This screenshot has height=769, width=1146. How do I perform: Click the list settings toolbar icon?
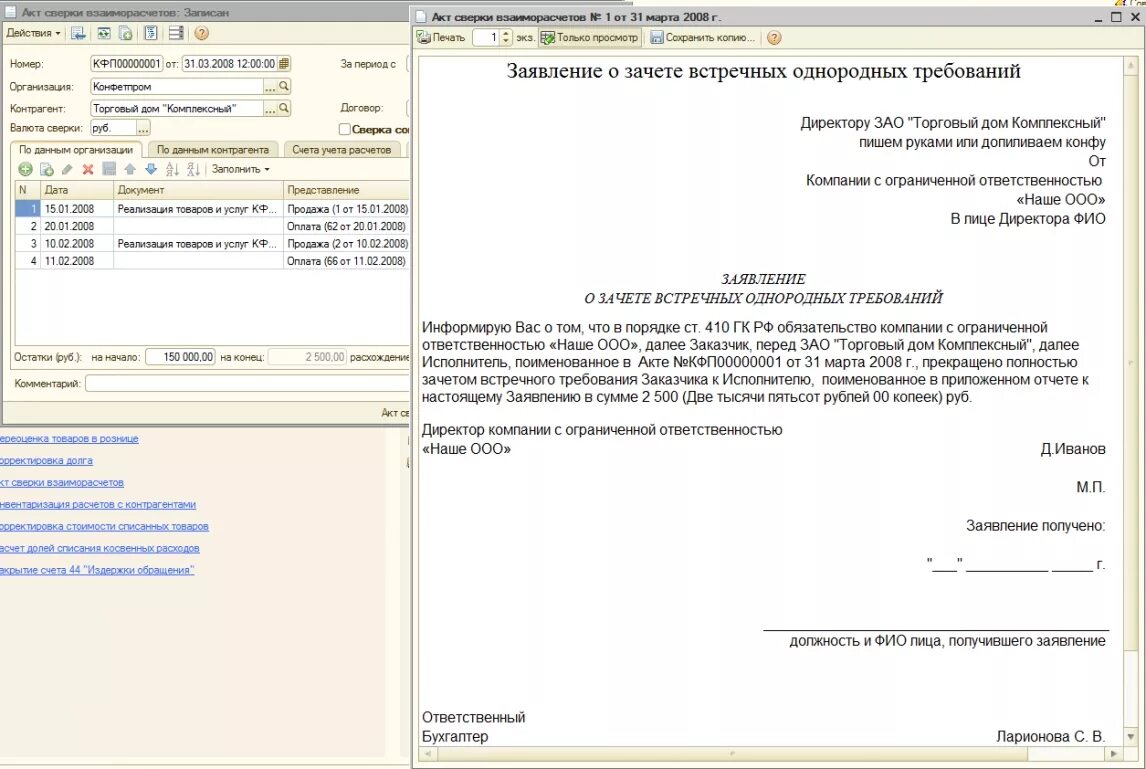175,33
